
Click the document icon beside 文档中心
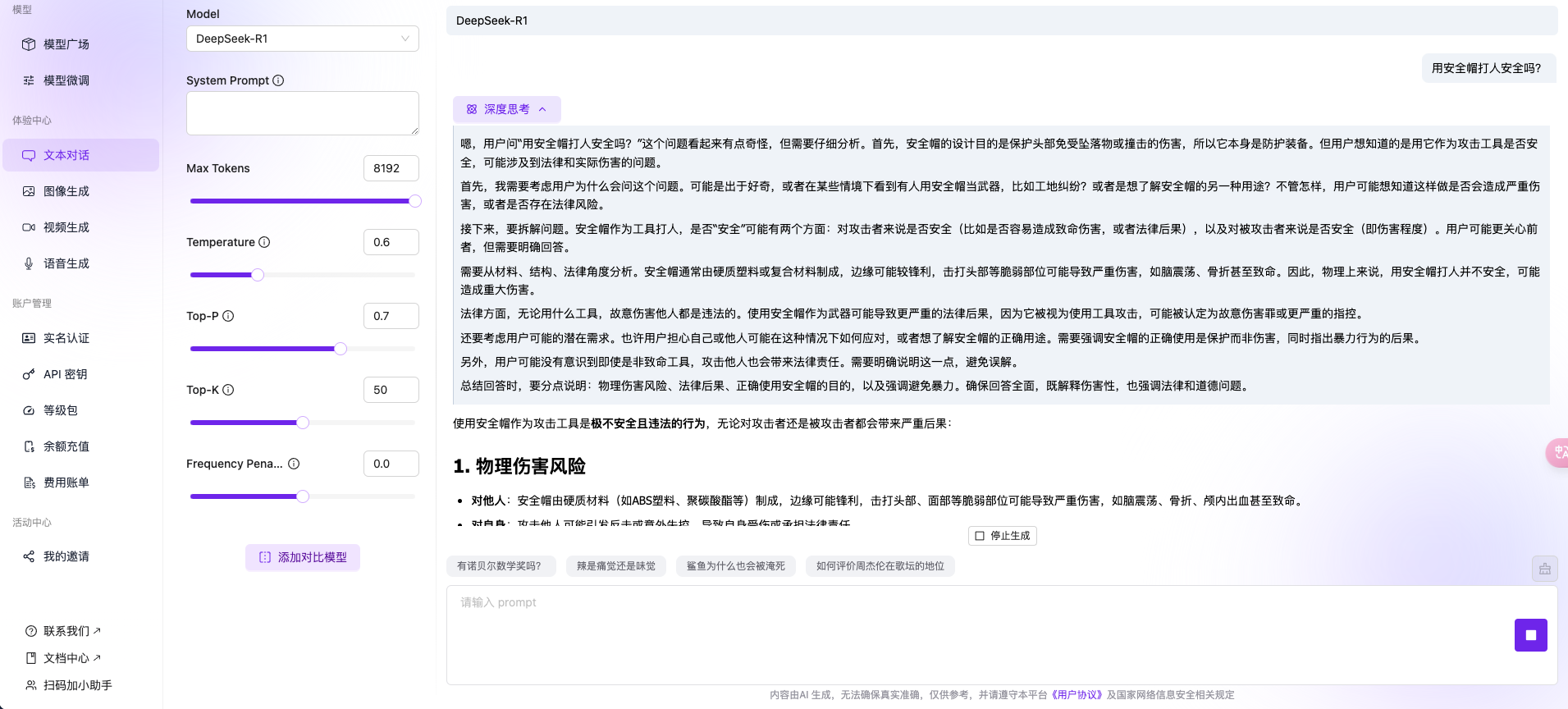click(x=31, y=658)
